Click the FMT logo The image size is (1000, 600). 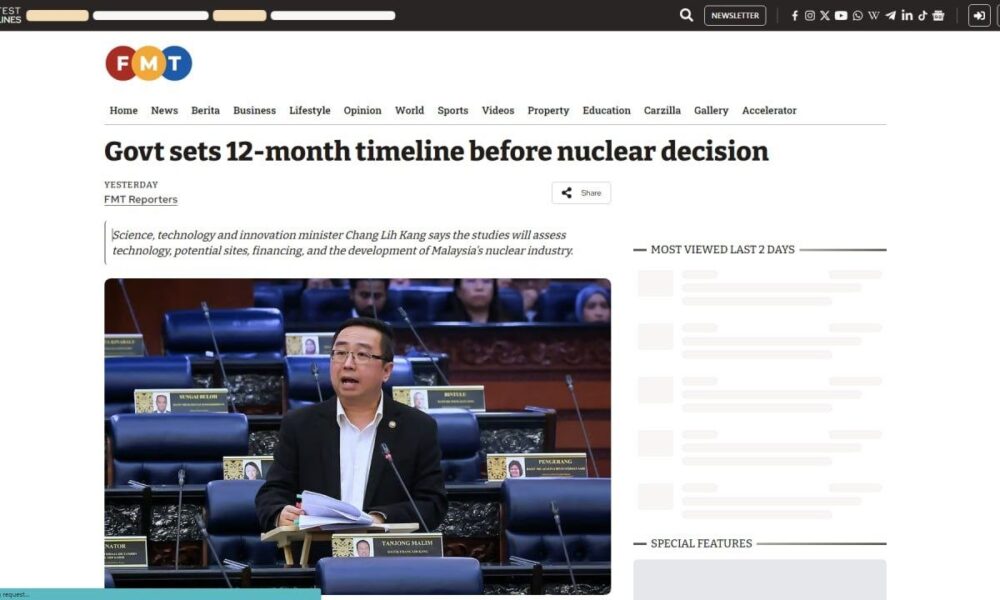pos(149,63)
